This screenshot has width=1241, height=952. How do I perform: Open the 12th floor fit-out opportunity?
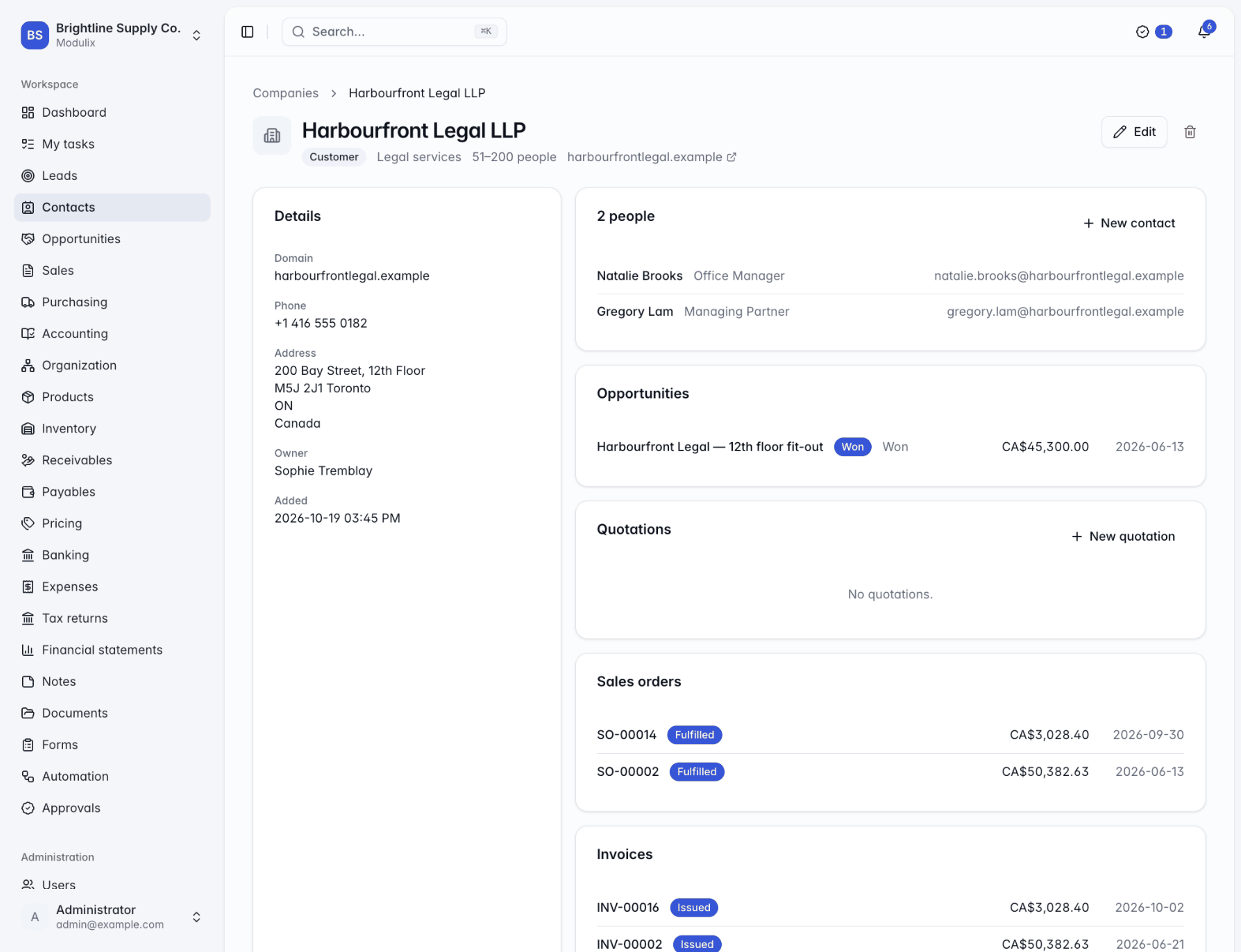[x=890, y=446]
